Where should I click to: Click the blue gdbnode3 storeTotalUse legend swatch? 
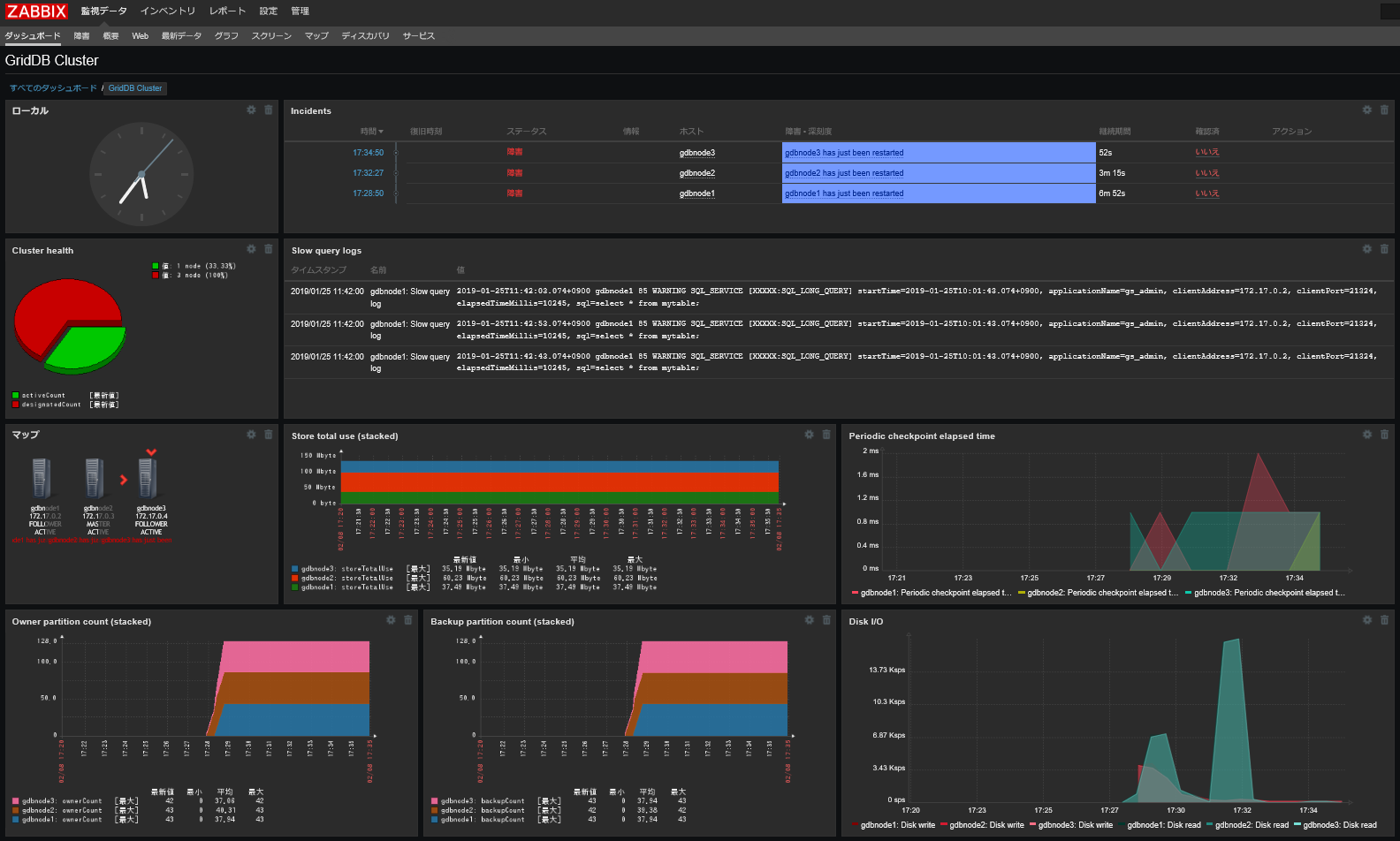coord(294,569)
